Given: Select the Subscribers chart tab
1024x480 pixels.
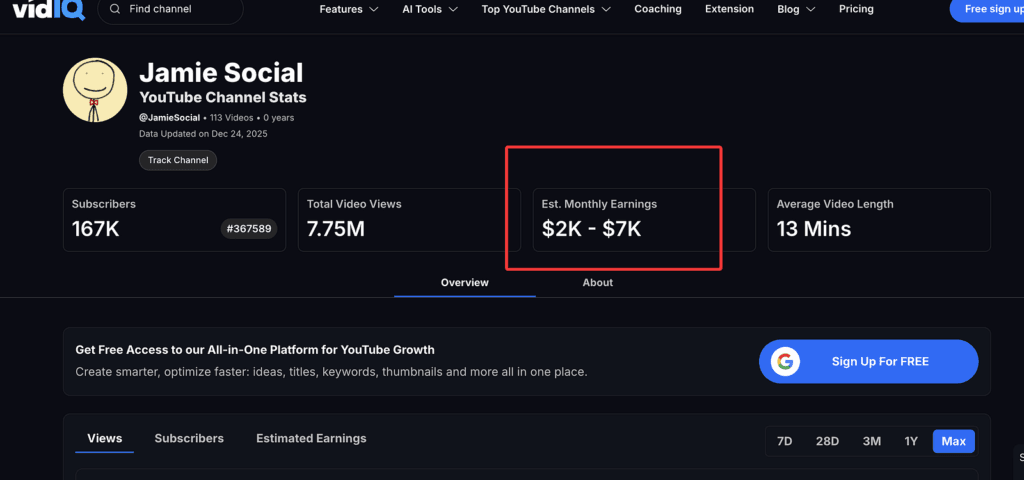Looking at the screenshot, I should pos(189,439).
